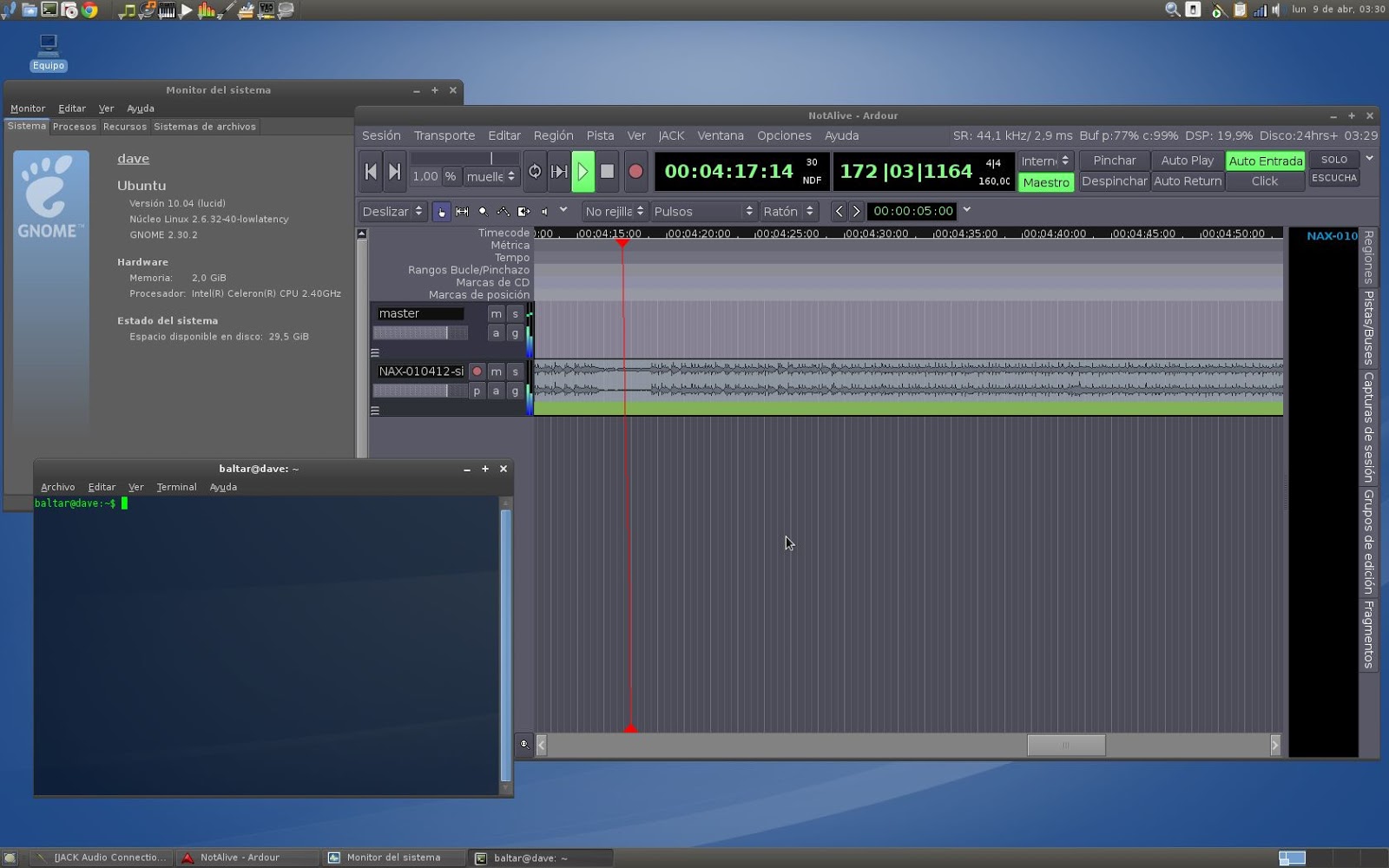Switch to JACK Audio Connection taskbar item

click(101, 858)
